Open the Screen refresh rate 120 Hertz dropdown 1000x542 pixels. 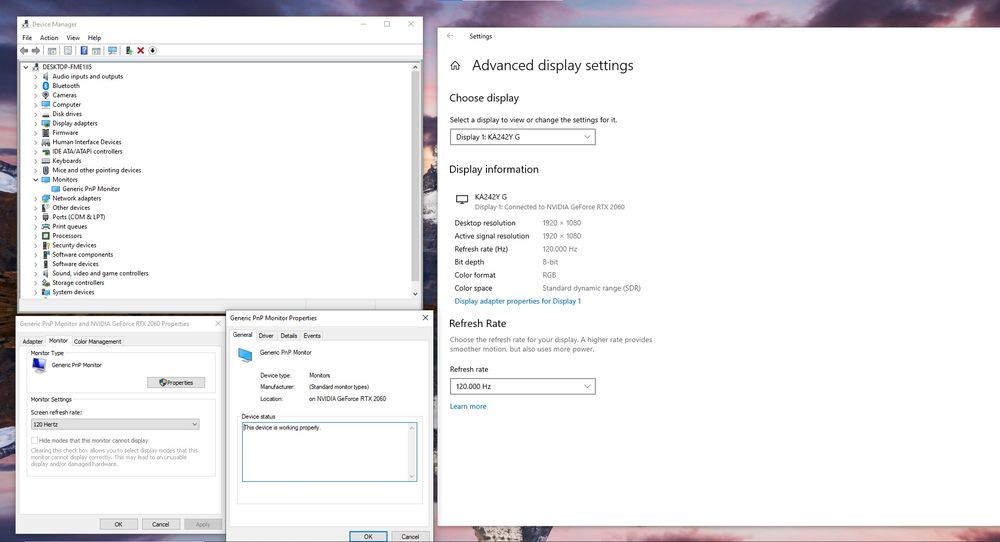[115, 424]
